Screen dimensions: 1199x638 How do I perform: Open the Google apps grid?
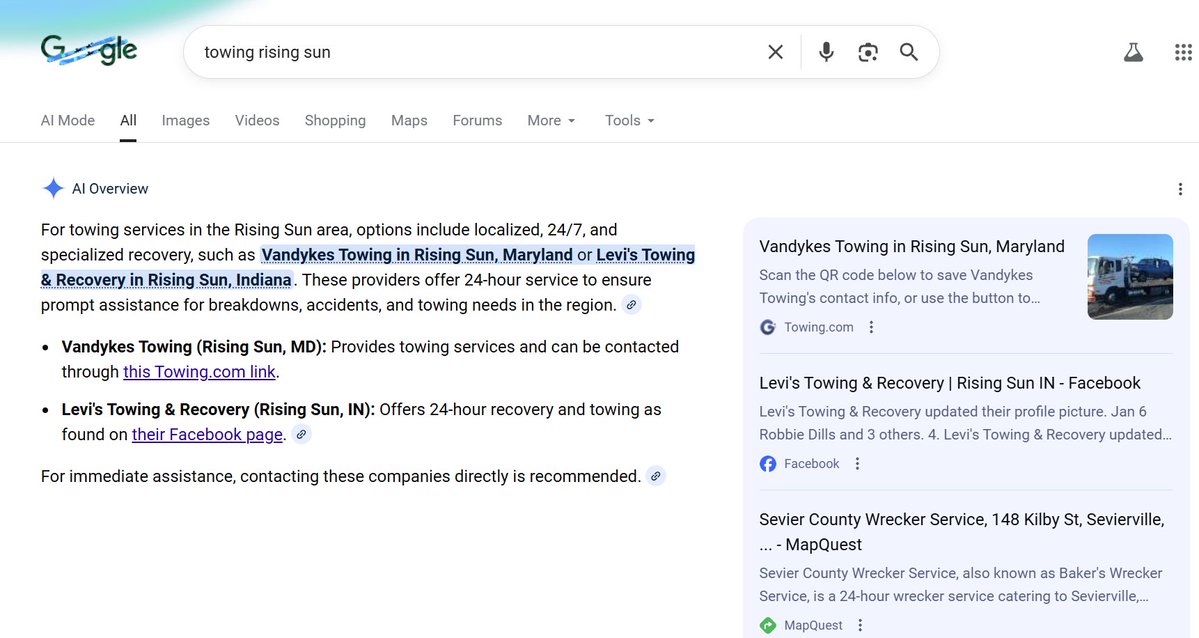pos(1182,51)
